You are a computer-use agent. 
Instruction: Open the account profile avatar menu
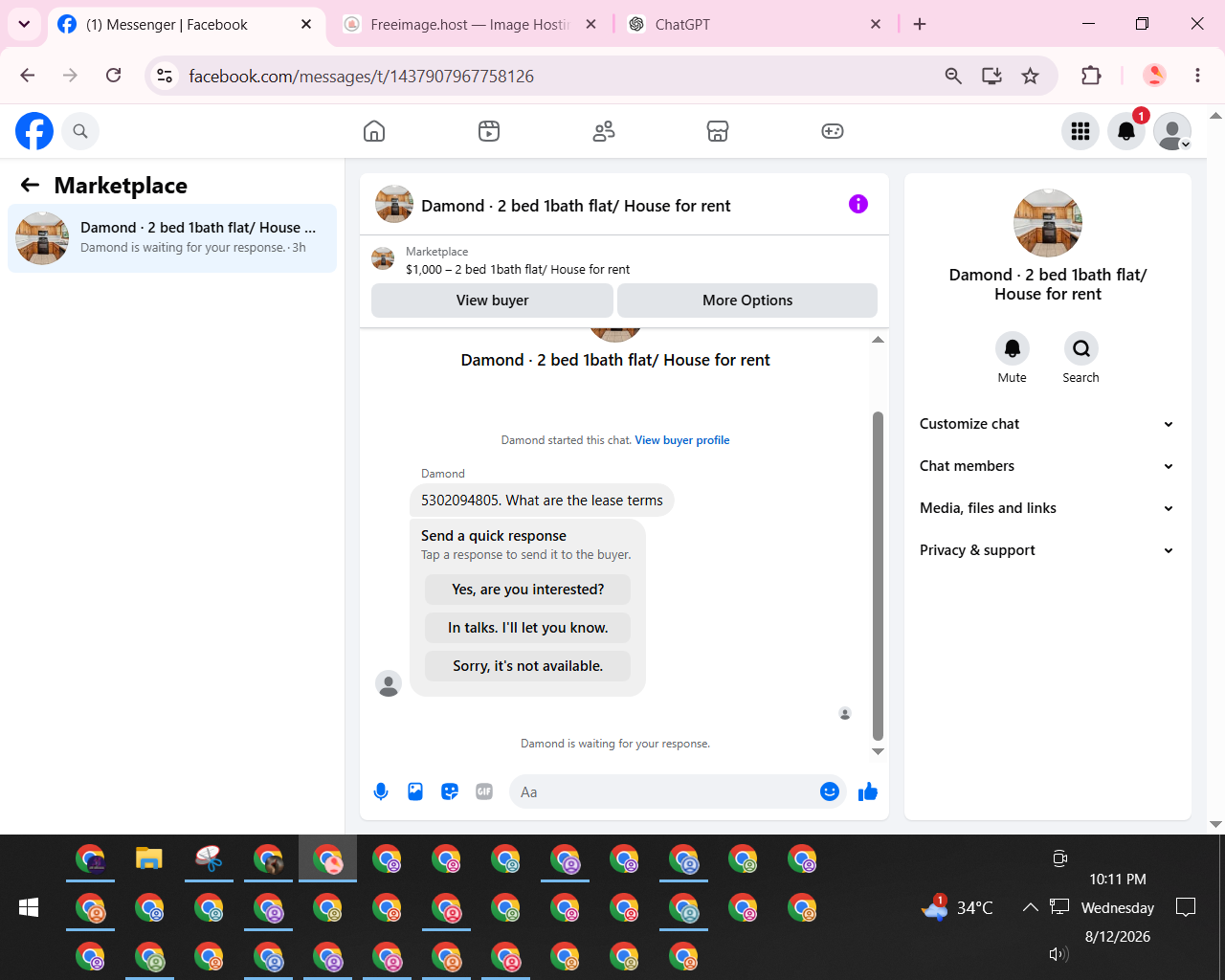(1172, 131)
